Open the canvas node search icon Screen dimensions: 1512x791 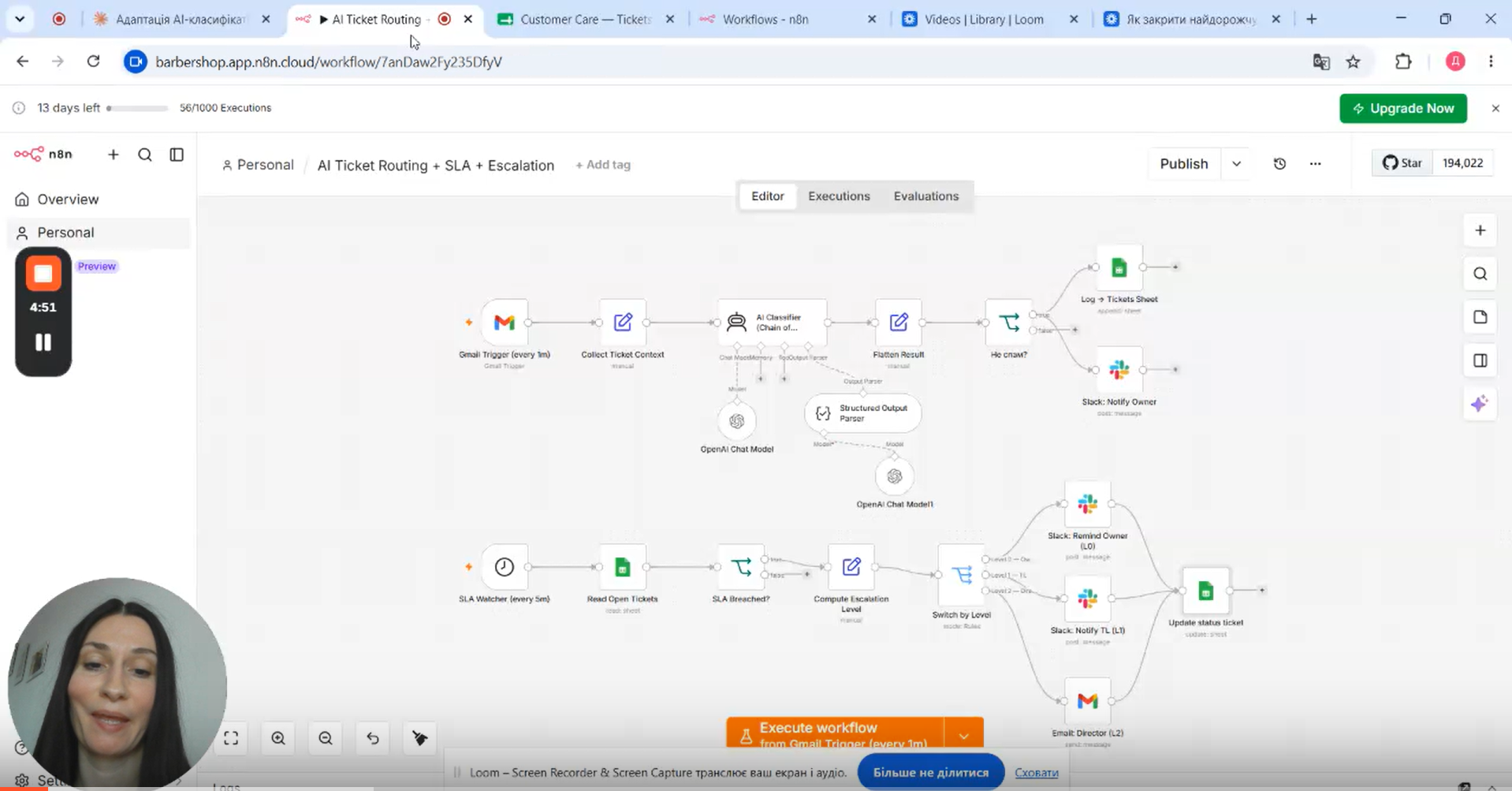[x=1480, y=274]
